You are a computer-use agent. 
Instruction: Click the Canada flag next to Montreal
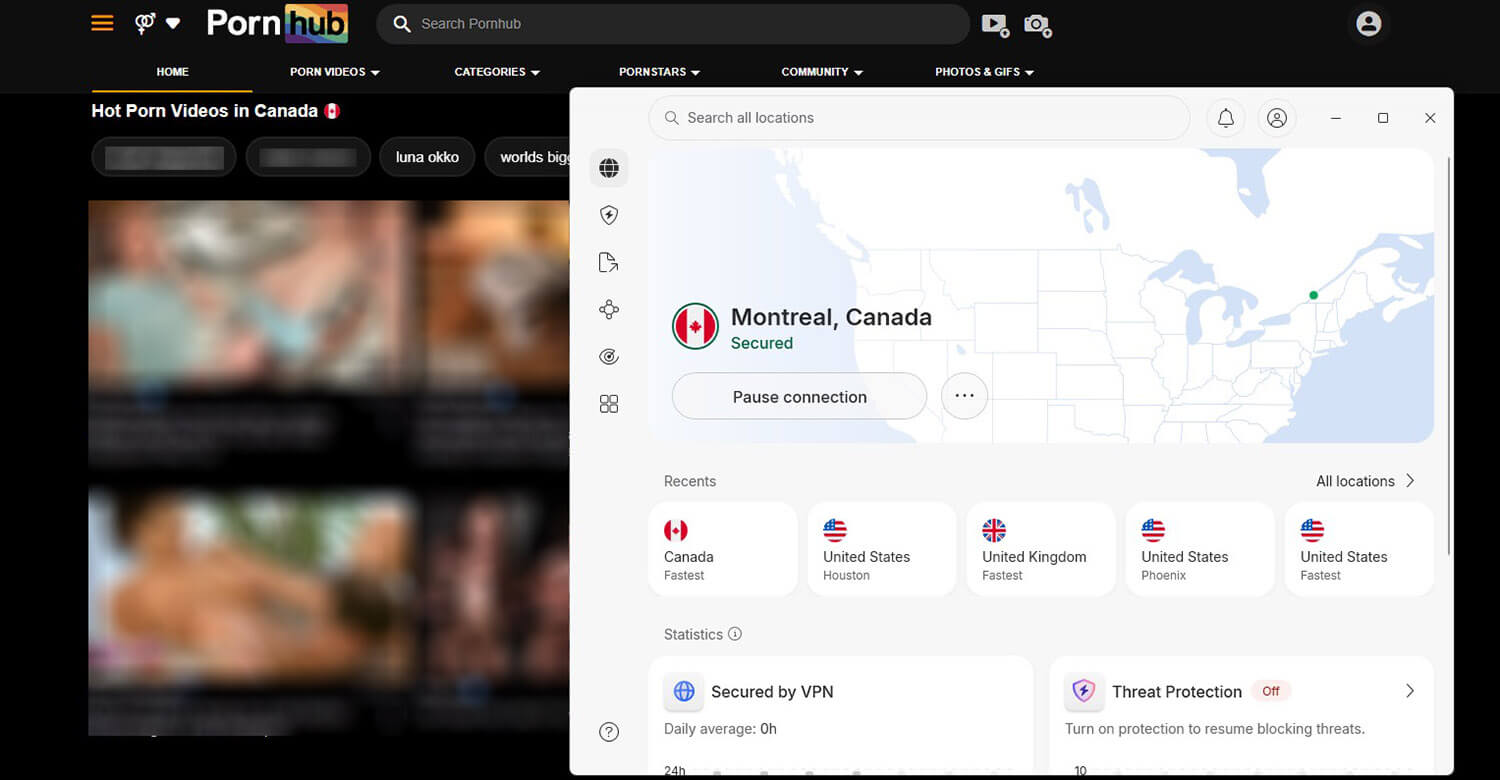coord(695,327)
